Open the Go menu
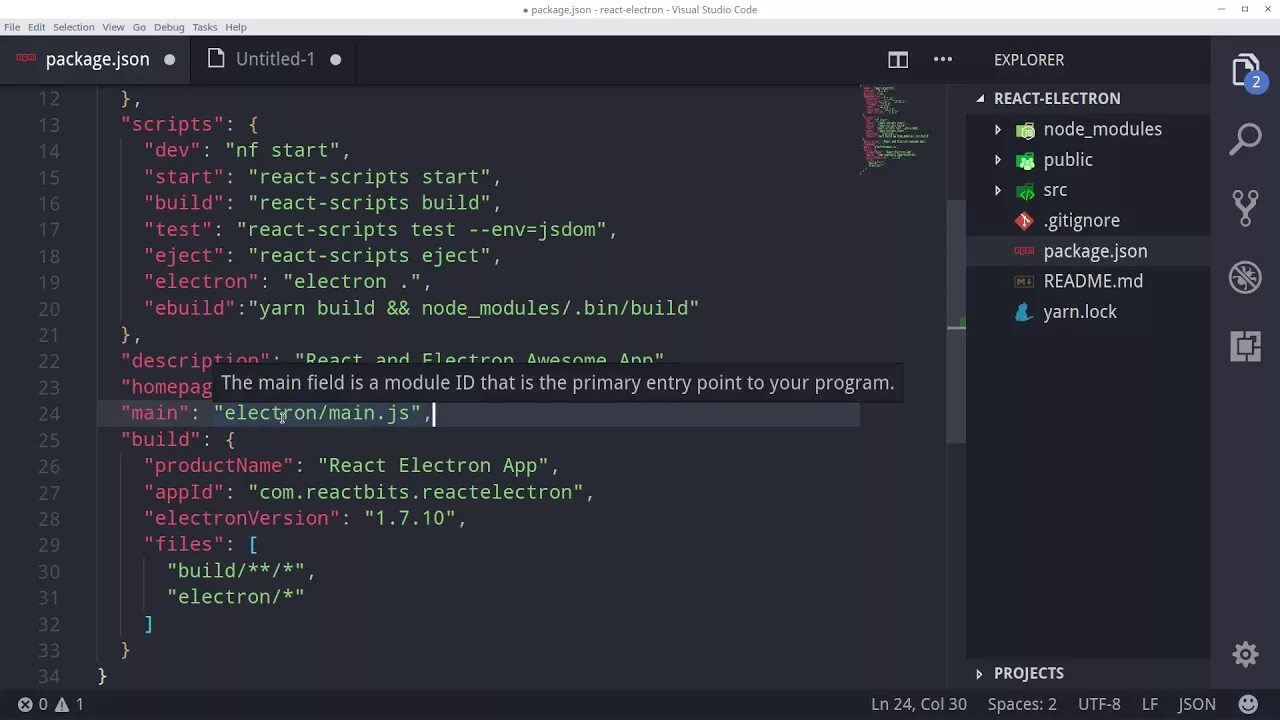 [x=139, y=27]
